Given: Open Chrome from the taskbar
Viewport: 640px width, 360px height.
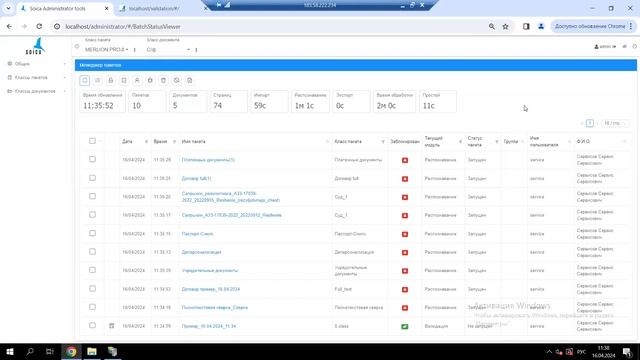Looking at the screenshot, I should click(71, 351).
